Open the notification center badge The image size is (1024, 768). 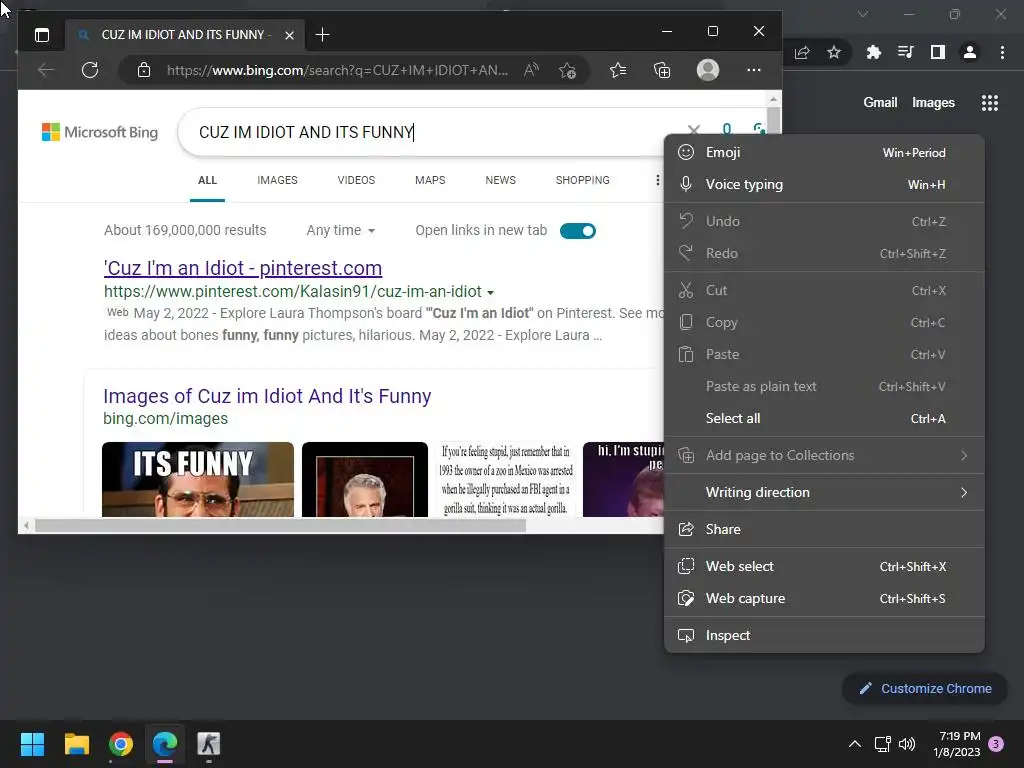pos(996,744)
